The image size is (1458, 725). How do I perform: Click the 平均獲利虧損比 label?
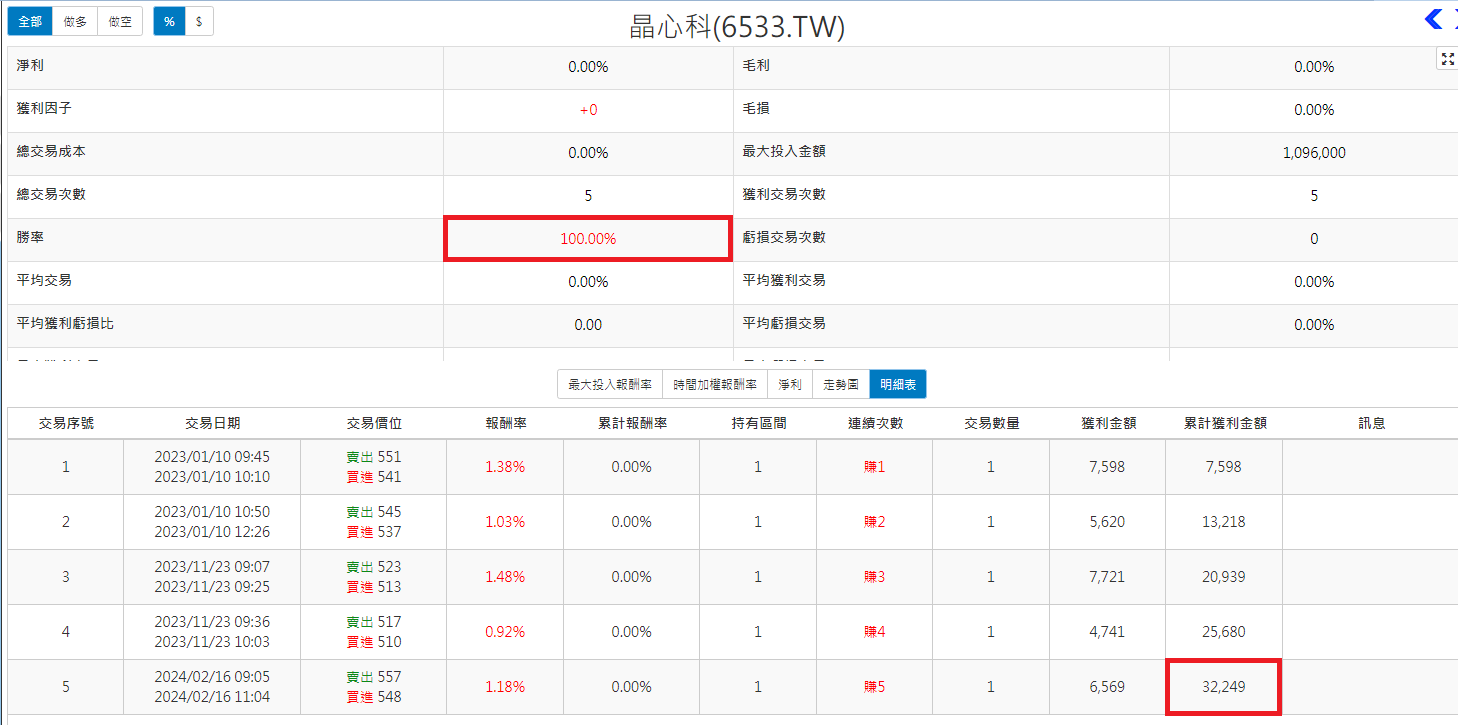65,324
